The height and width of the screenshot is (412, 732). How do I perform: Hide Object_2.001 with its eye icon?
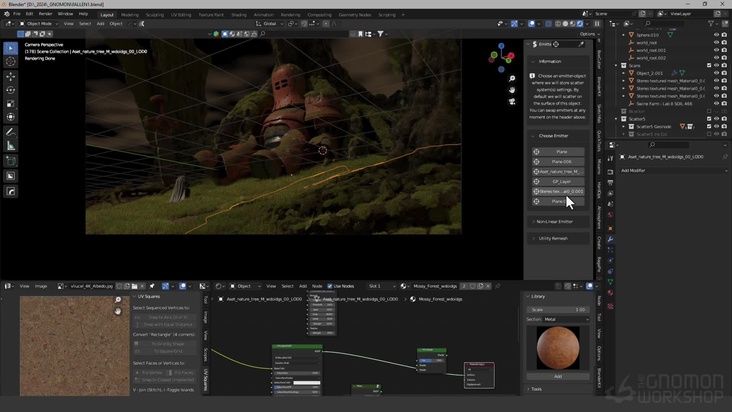(x=717, y=73)
